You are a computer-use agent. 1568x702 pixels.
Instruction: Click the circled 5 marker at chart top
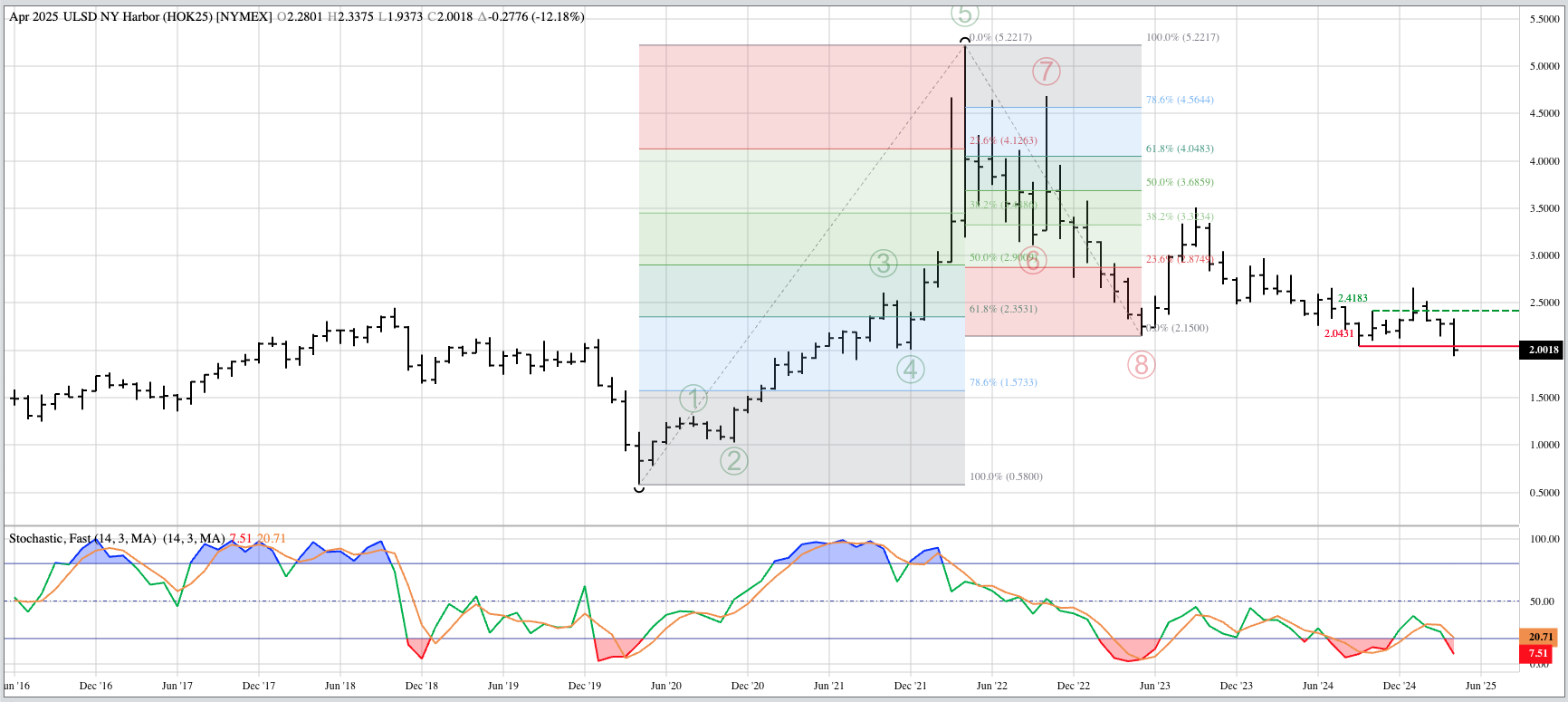(x=964, y=14)
